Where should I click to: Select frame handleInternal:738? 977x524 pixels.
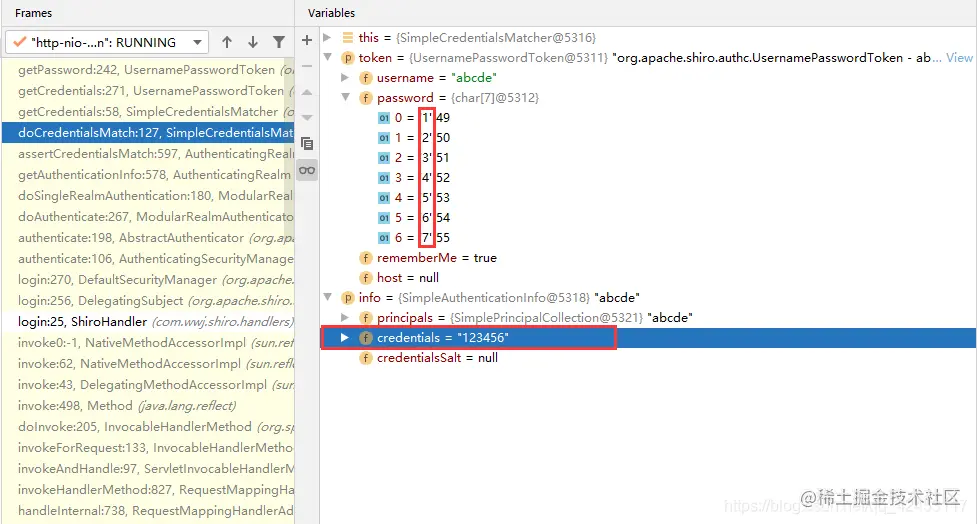[148, 510]
